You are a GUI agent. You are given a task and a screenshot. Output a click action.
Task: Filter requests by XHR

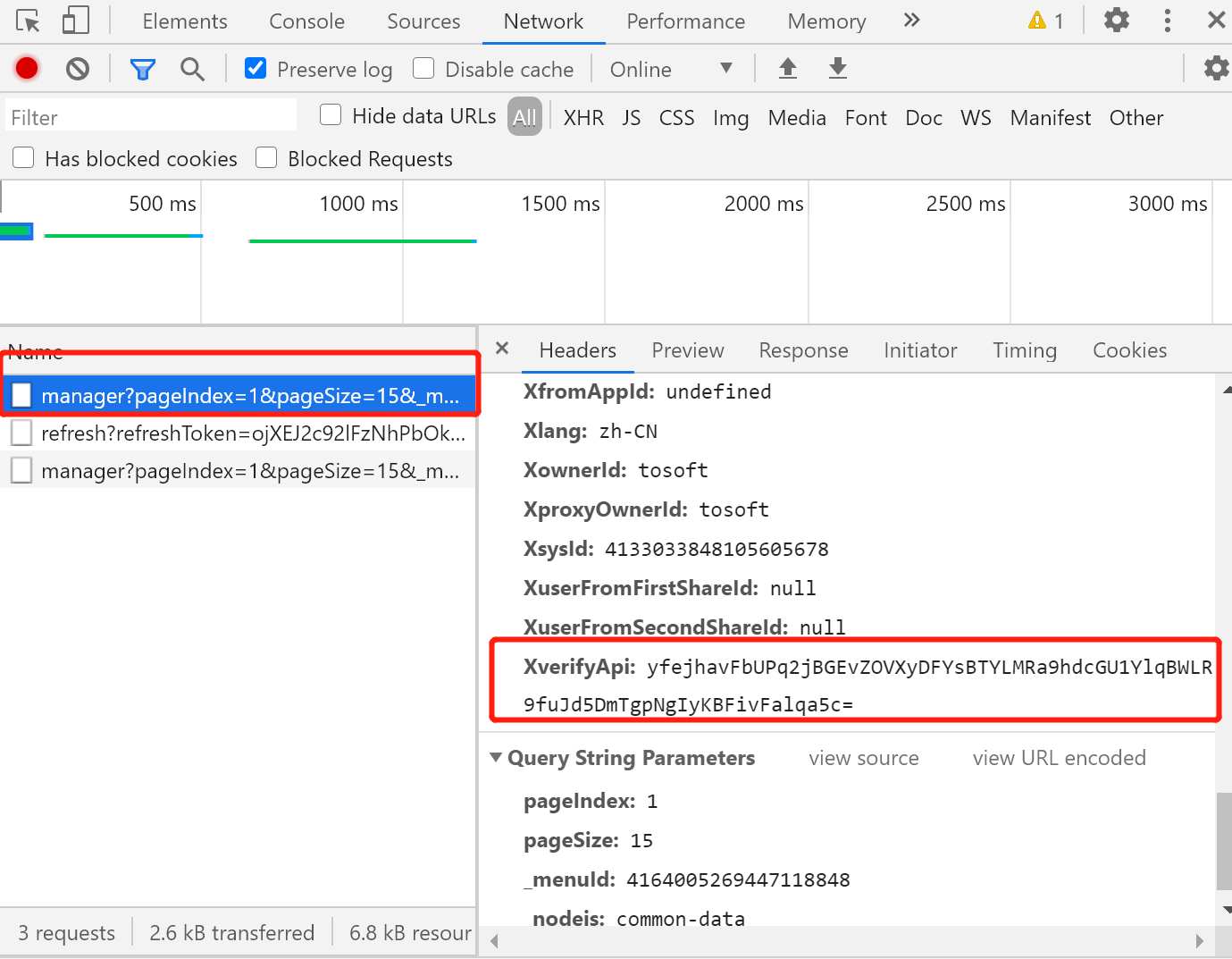tap(583, 118)
